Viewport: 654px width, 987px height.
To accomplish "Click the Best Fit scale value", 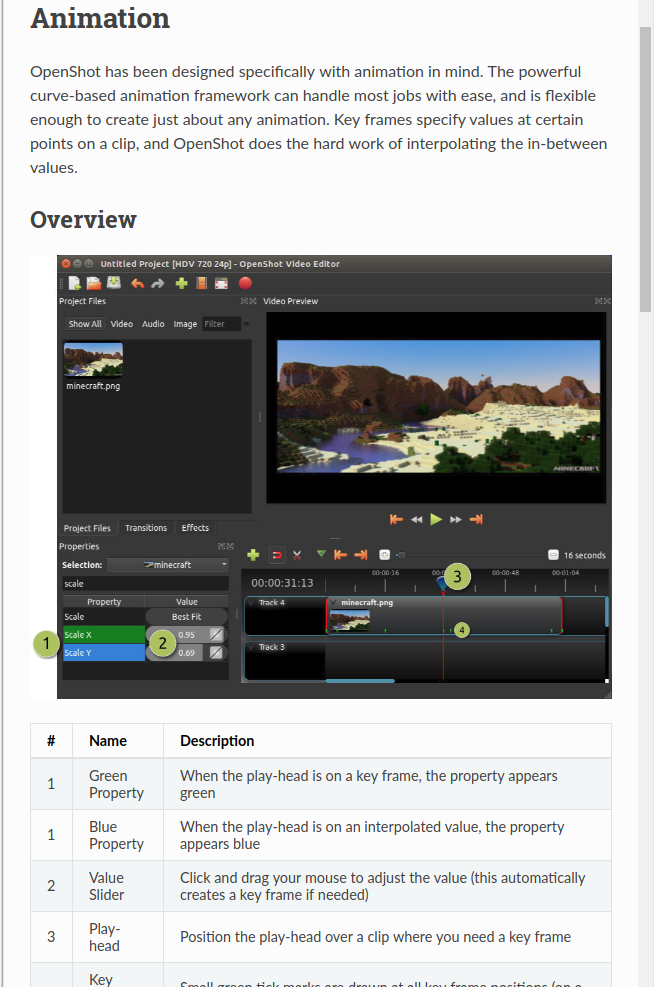I will coord(186,617).
